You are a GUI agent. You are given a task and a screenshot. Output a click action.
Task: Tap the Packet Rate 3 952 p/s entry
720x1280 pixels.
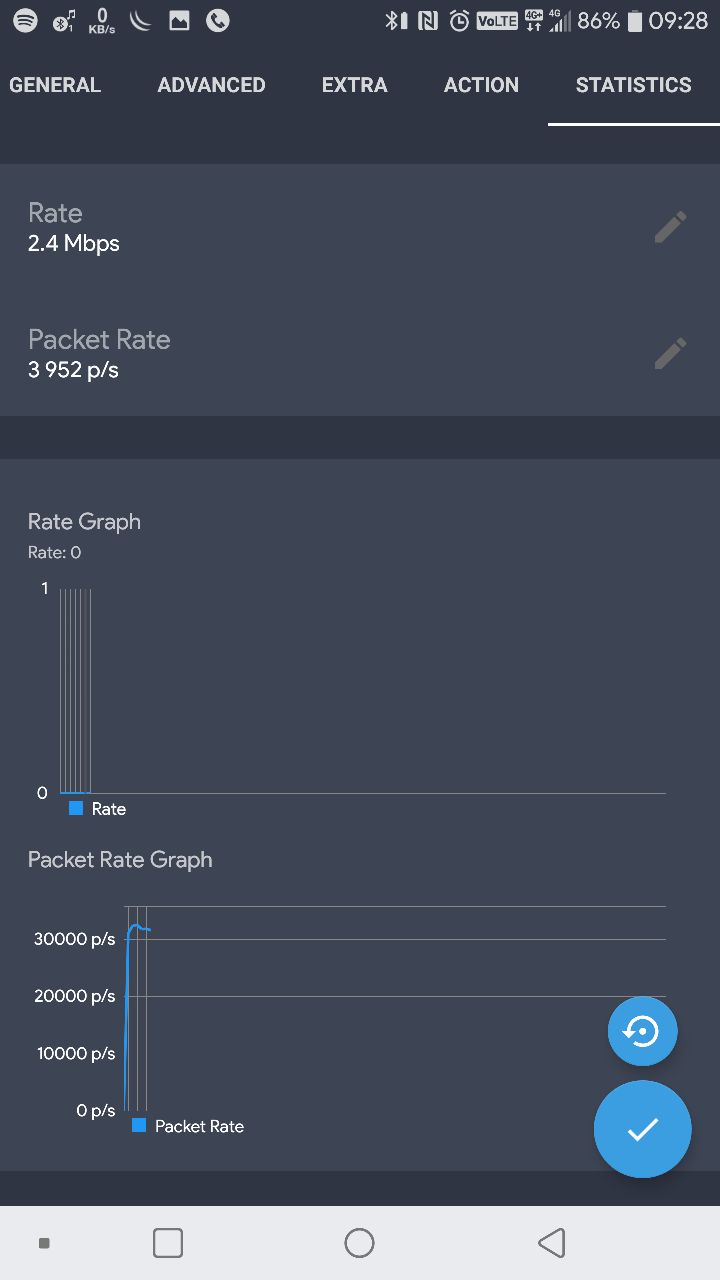click(99, 354)
